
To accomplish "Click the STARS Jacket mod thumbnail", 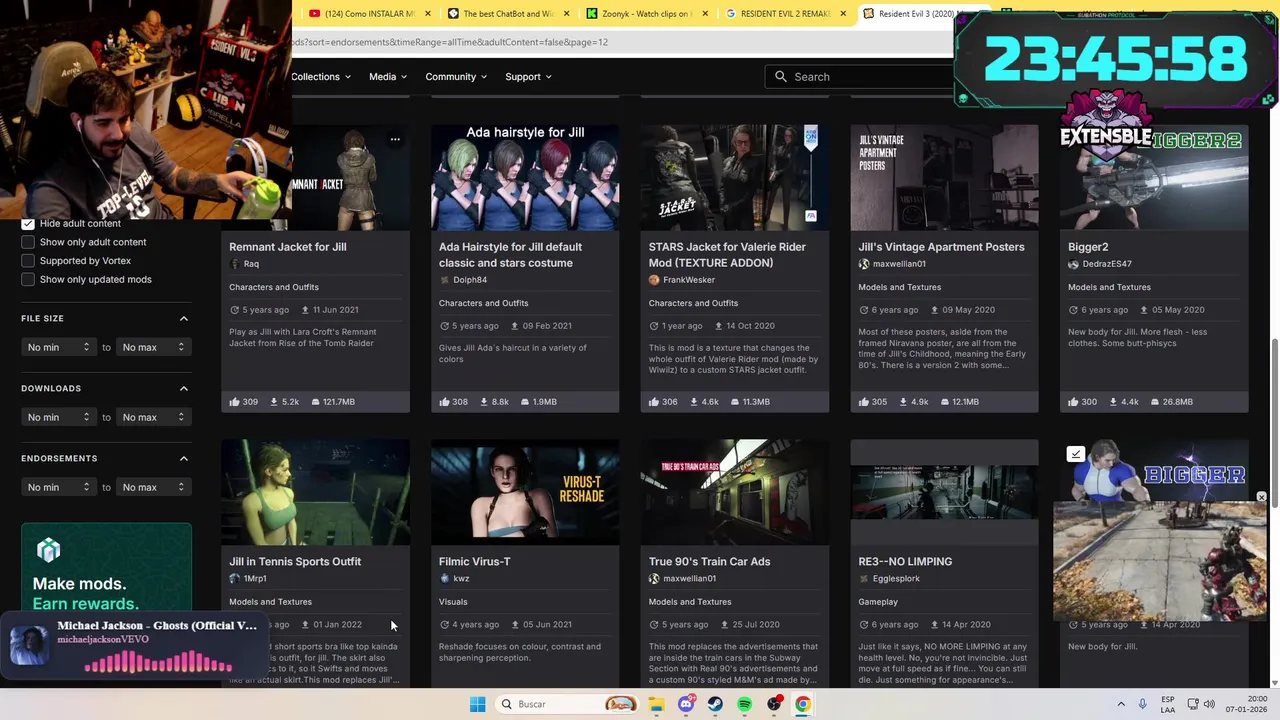I will pyautogui.click(x=735, y=177).
